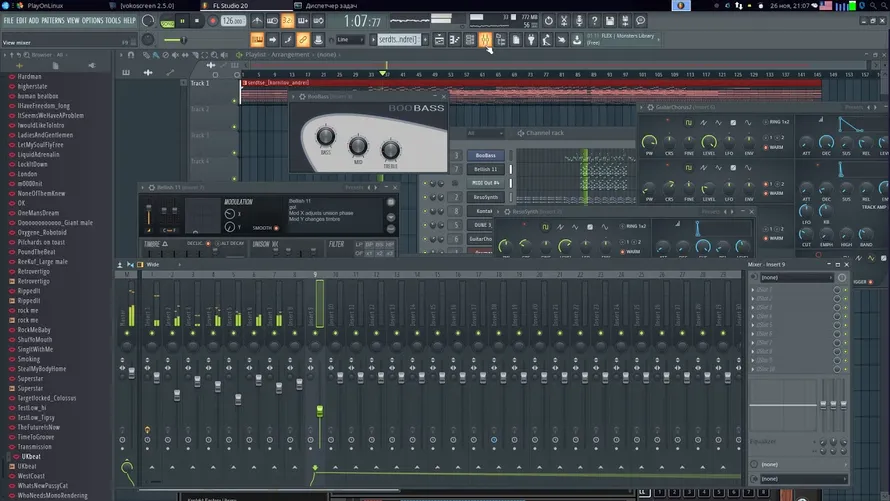Viewport: 890px width, 501px height.
Task: Select the Playlist paint brush tool
Action: 156,55
